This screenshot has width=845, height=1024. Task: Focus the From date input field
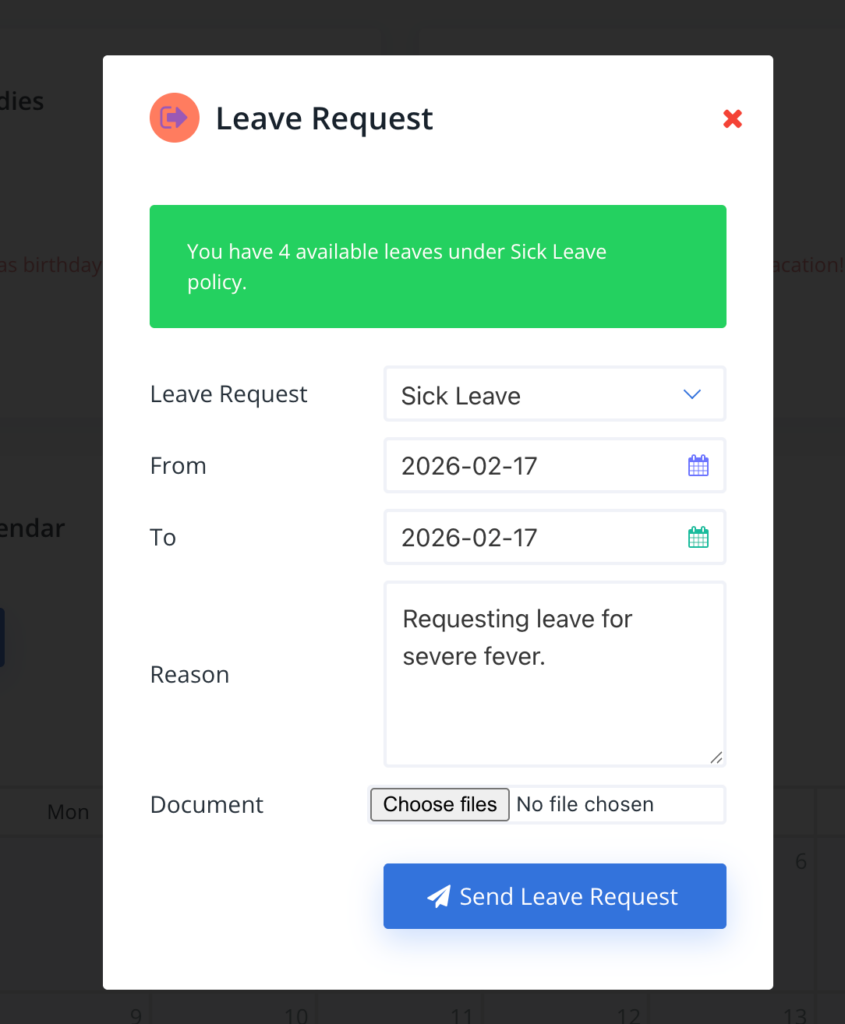(530, 466)
